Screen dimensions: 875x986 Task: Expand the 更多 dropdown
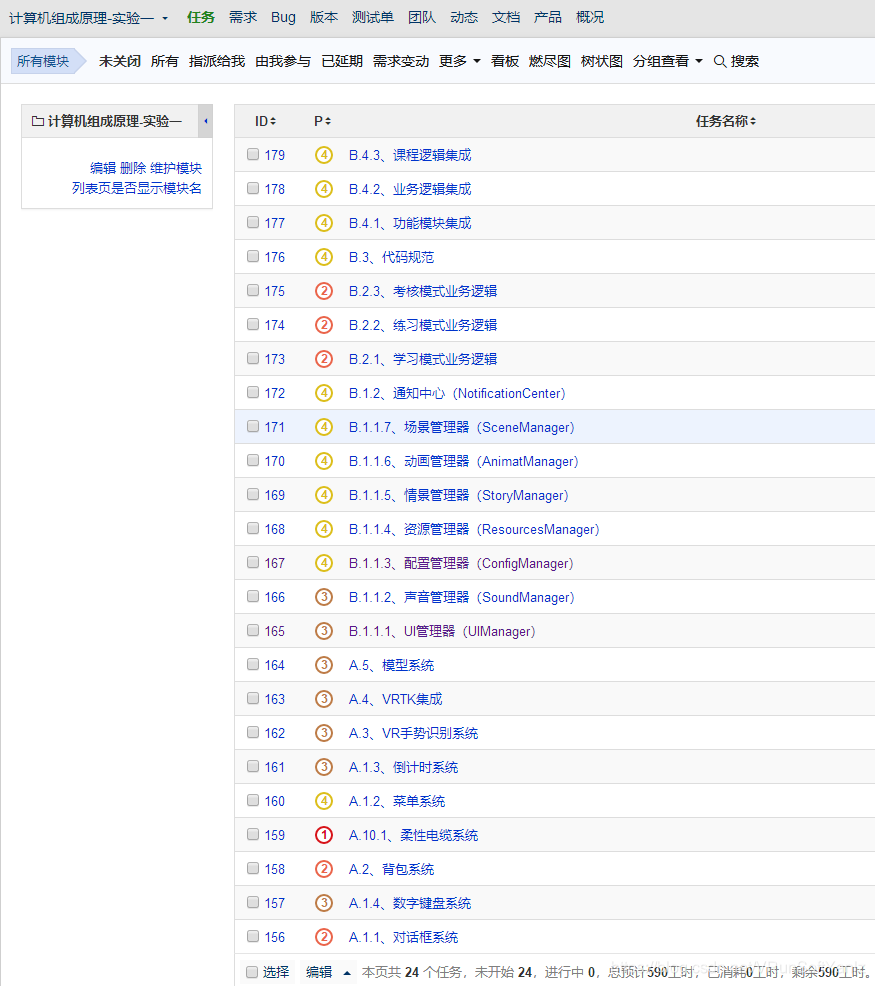pos(459,61)
